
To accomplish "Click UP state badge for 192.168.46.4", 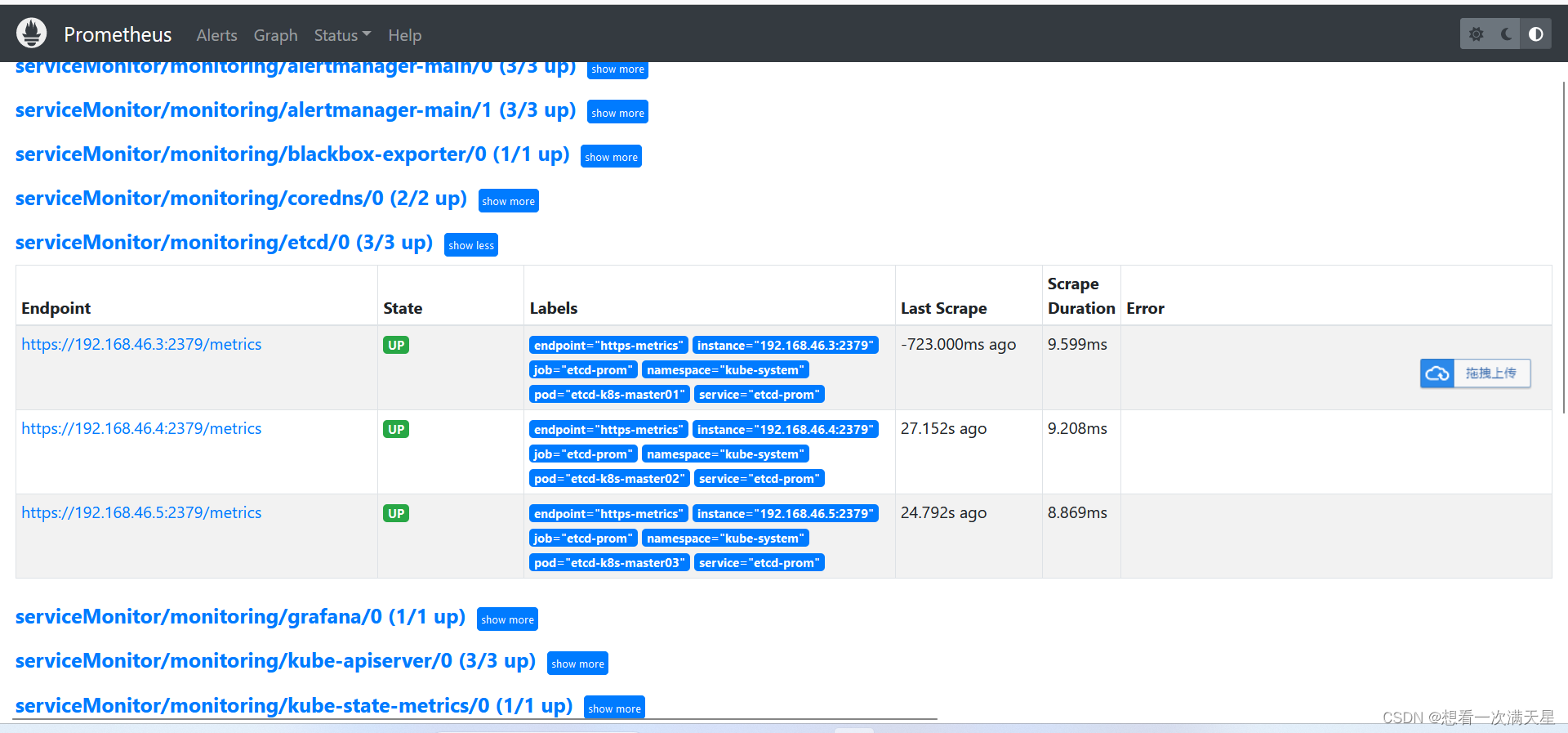I will (x=396, y=429).
